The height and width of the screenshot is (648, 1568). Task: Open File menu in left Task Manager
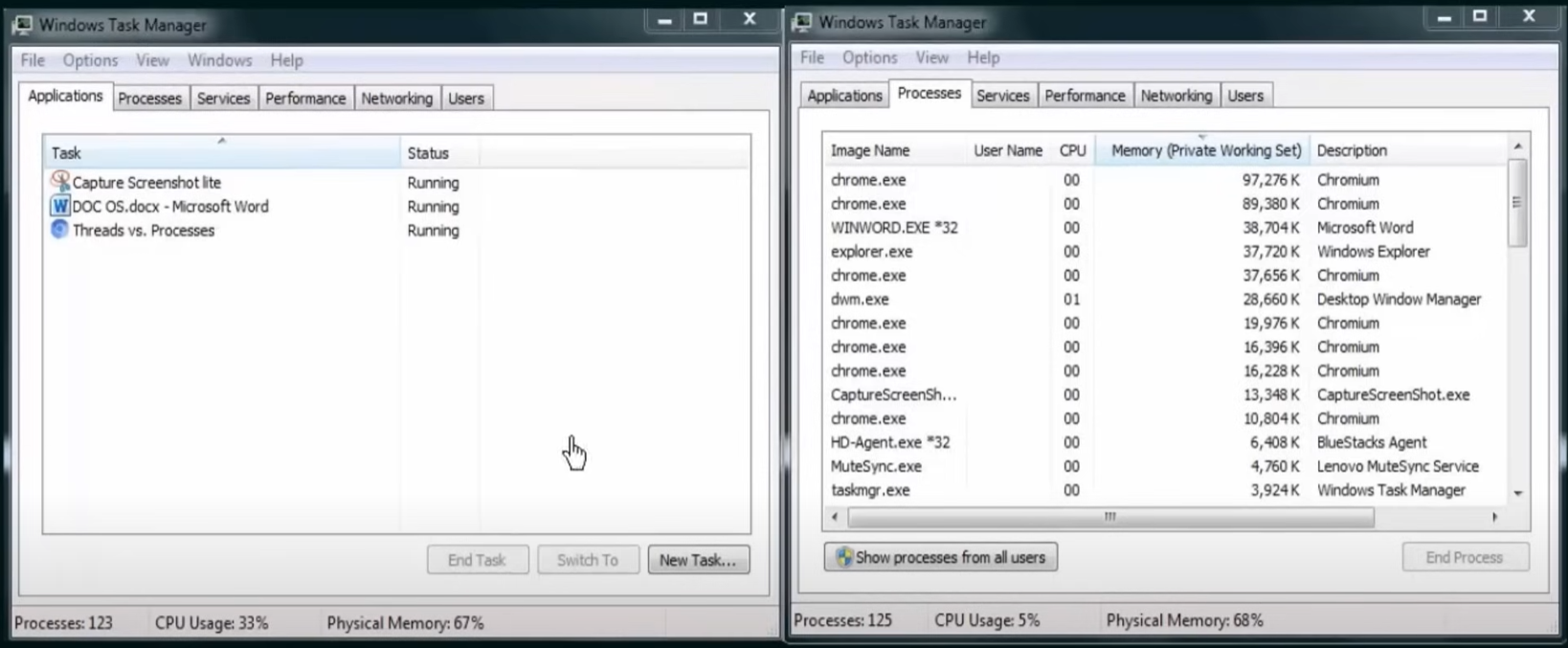[33, 60]
